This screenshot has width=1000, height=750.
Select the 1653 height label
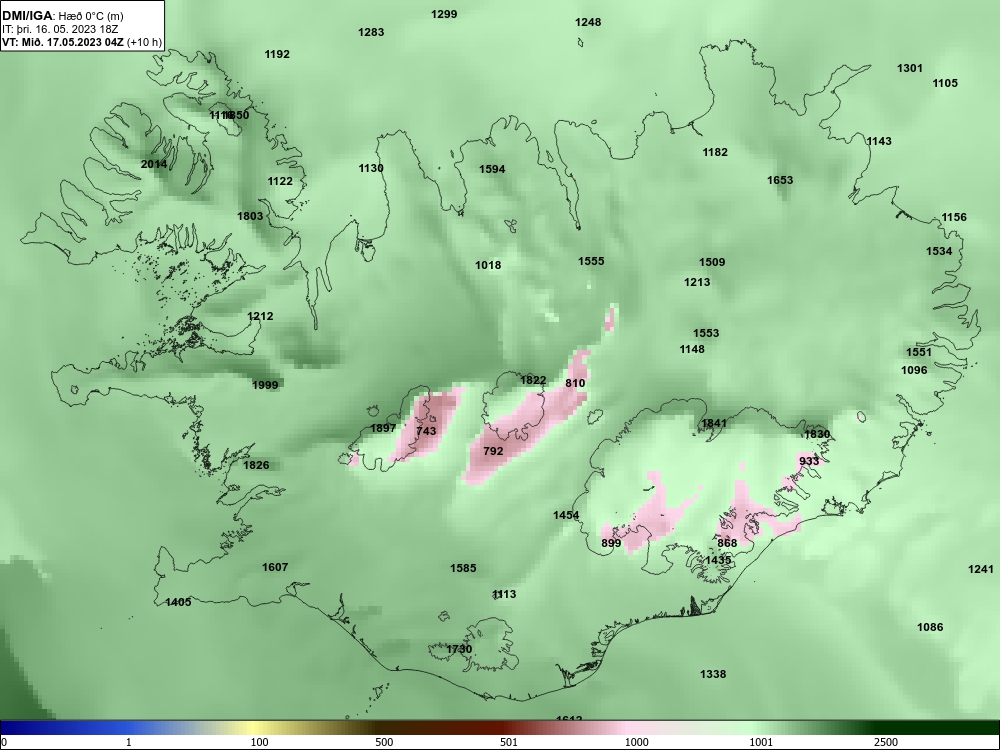pos(780,180)
